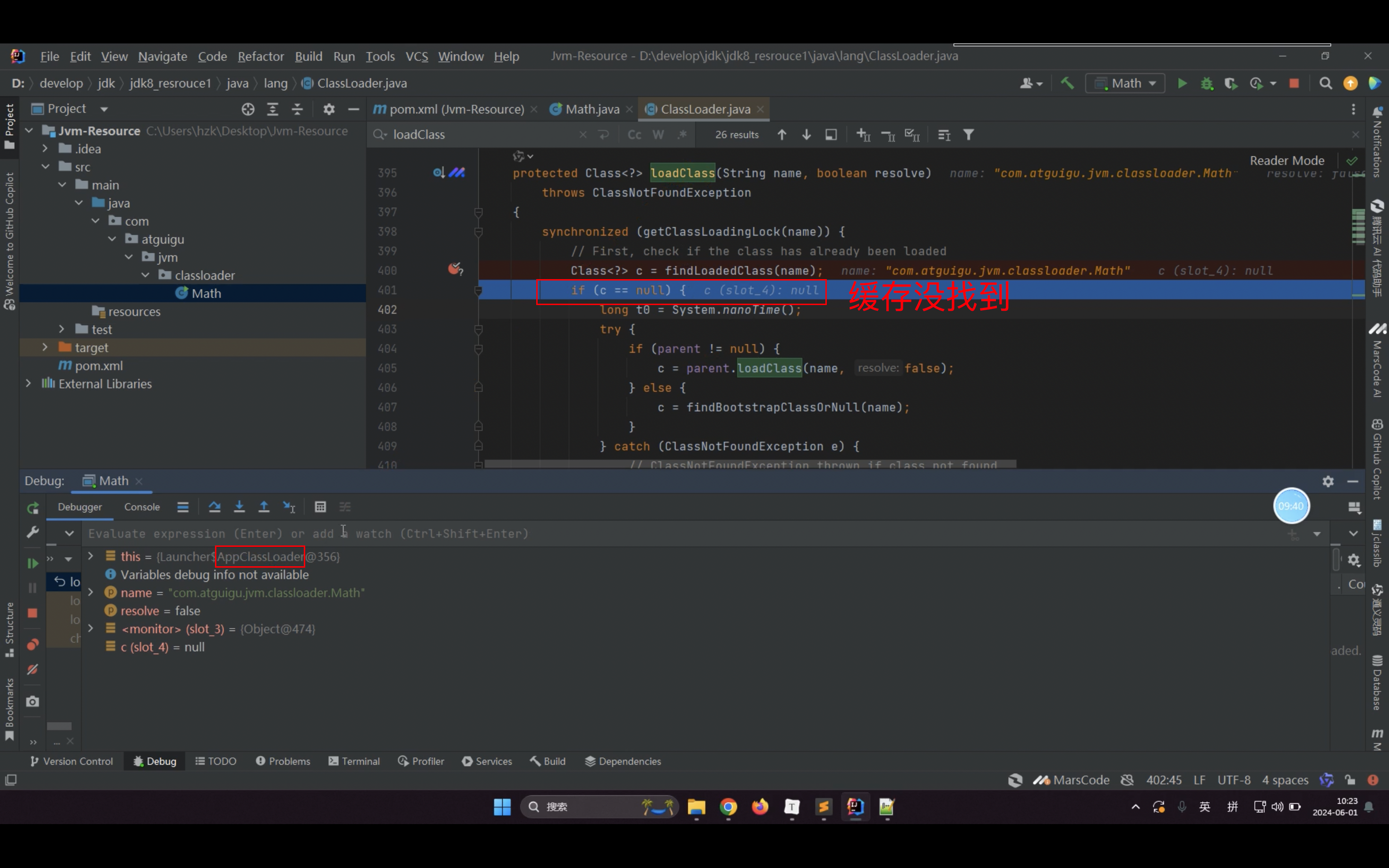The image size is (1389, 868).
Task: Expand the 'this' variable in debugger
Action: coord(91,556)
